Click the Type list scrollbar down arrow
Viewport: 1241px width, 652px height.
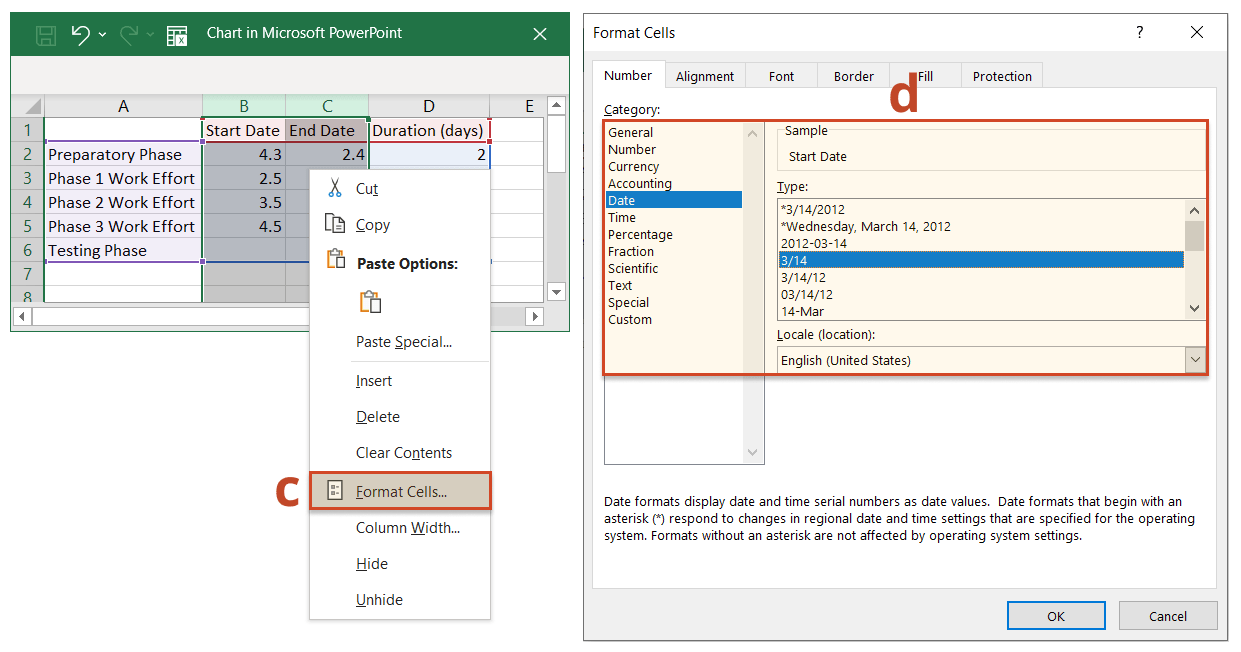(x=1194, y=308)
